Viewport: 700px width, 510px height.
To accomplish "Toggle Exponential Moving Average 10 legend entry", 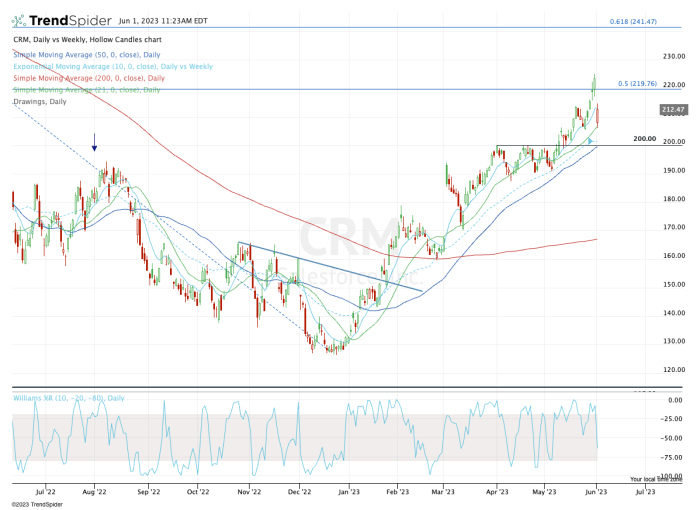I will (x=113, y=66).
